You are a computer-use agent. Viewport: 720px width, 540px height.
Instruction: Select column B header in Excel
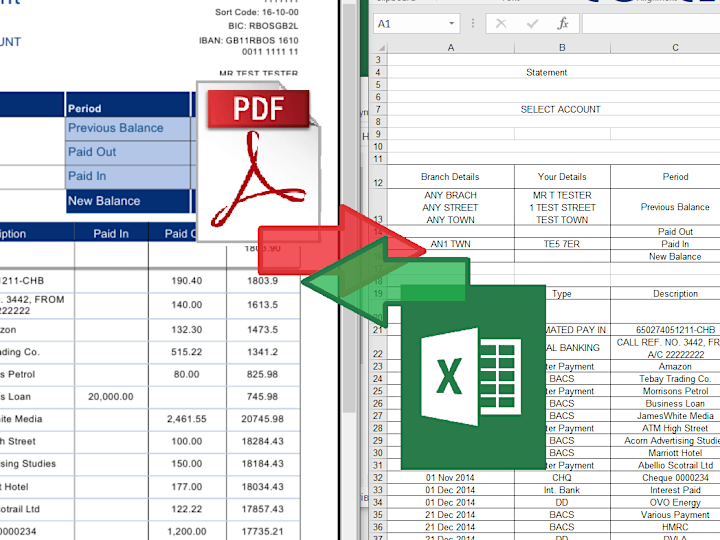click(x=562, y=48)
